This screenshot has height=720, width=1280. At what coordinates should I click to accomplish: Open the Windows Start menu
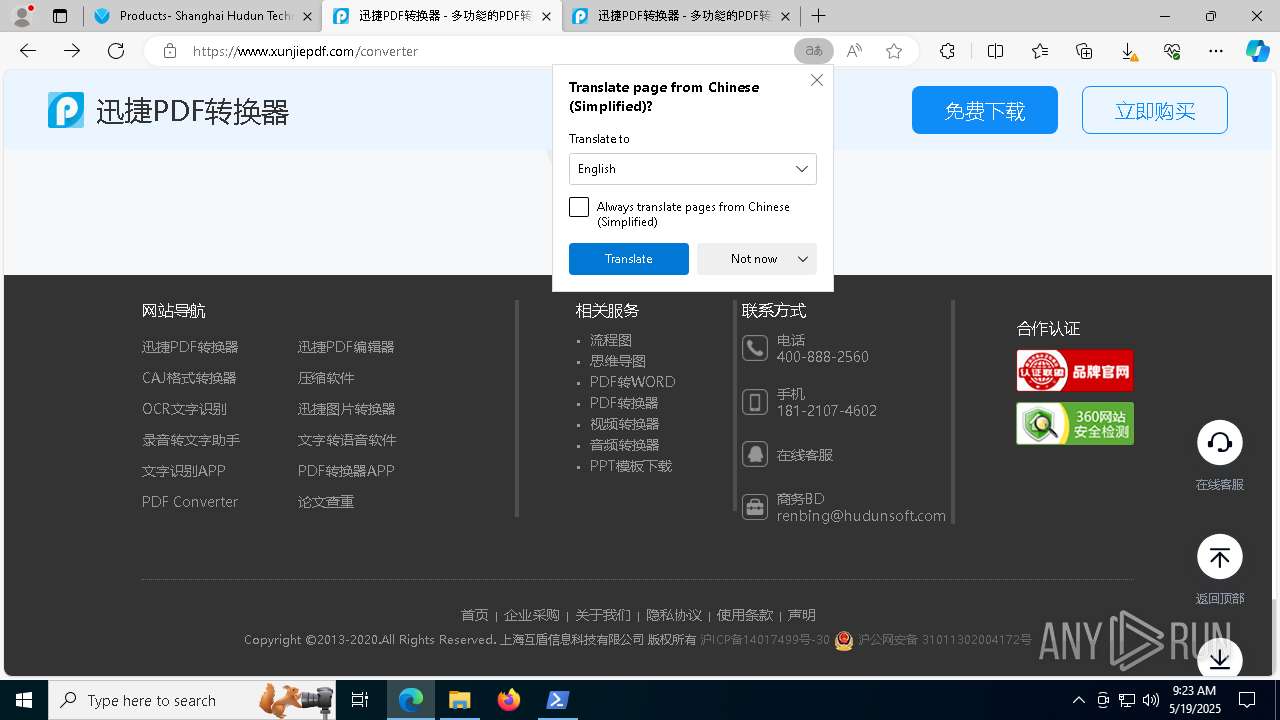point(24,700)
